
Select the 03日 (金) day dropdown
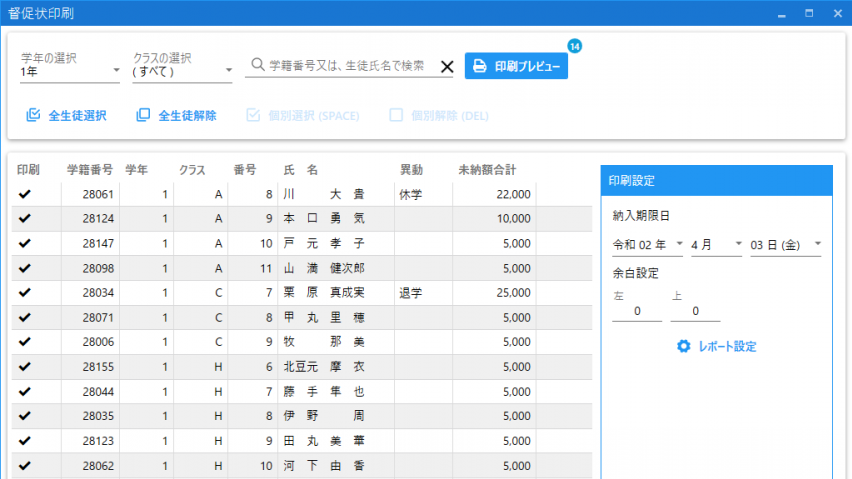click(785, 243)
